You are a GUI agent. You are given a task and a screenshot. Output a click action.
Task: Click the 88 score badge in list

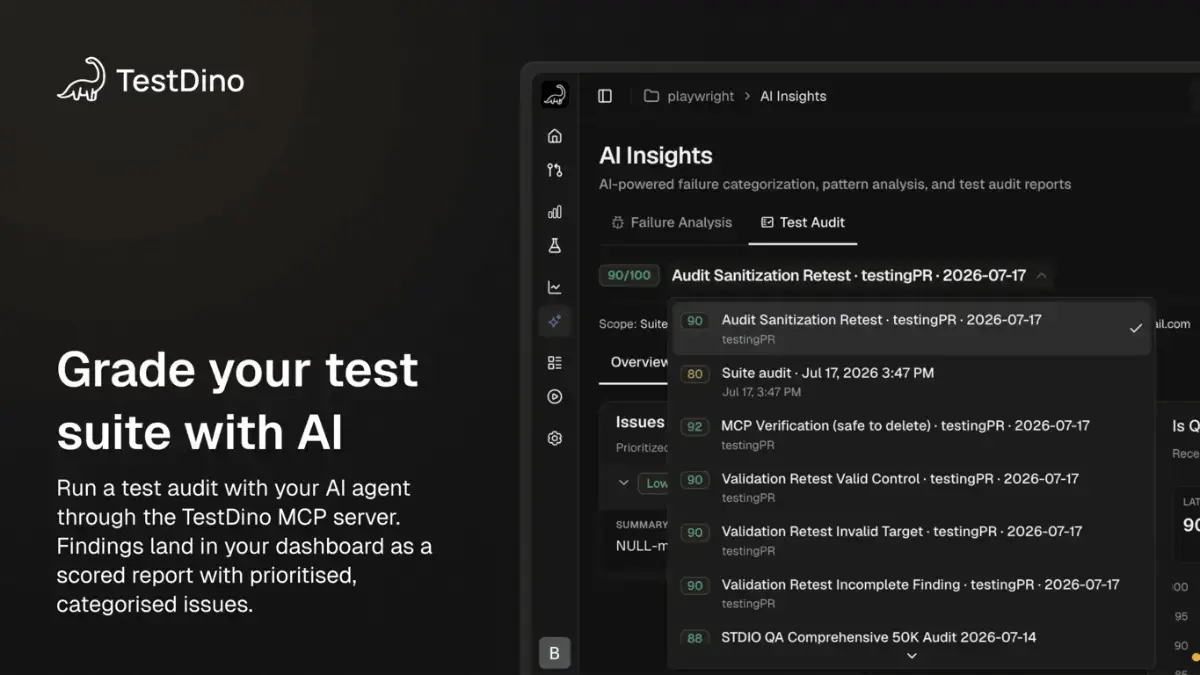click(x=694, y=638)
